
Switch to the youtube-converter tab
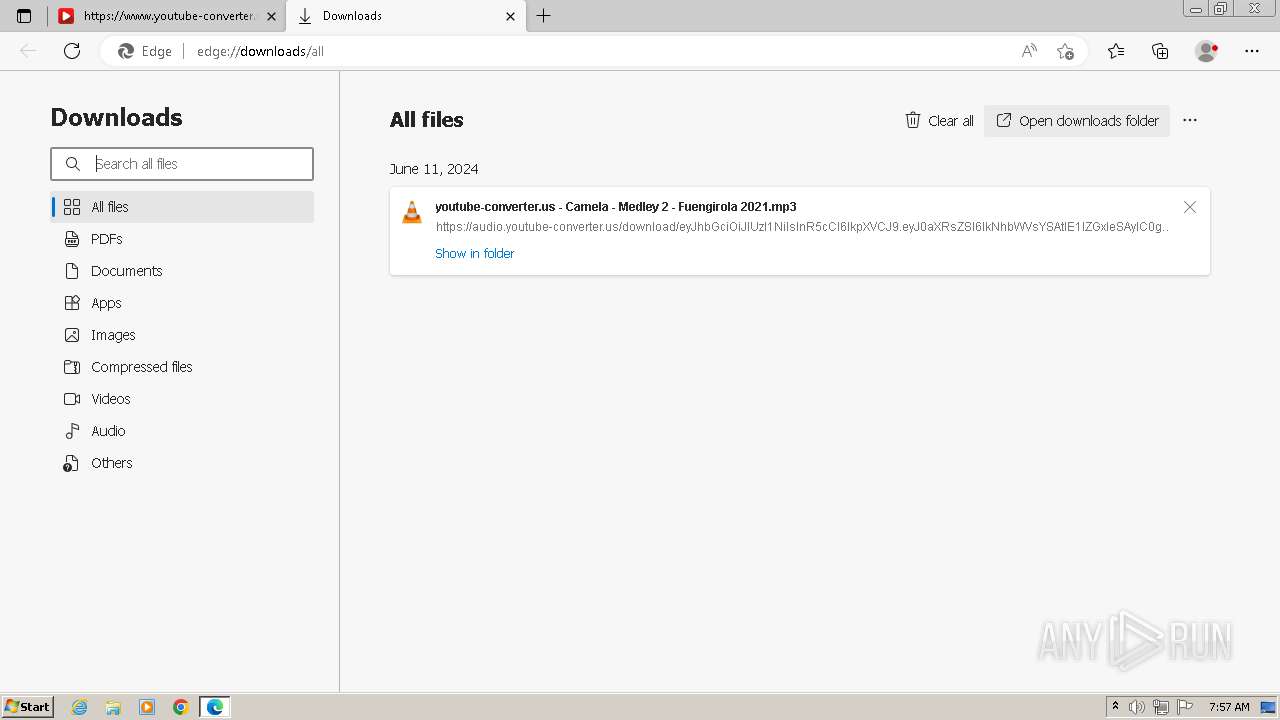[x=167, y=16]
